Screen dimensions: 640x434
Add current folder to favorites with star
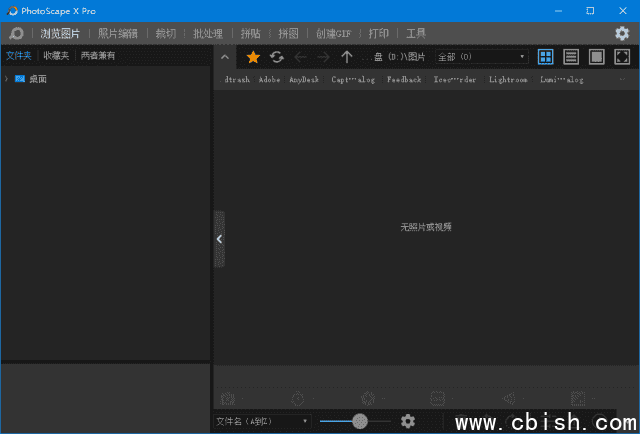click(253, 57)
